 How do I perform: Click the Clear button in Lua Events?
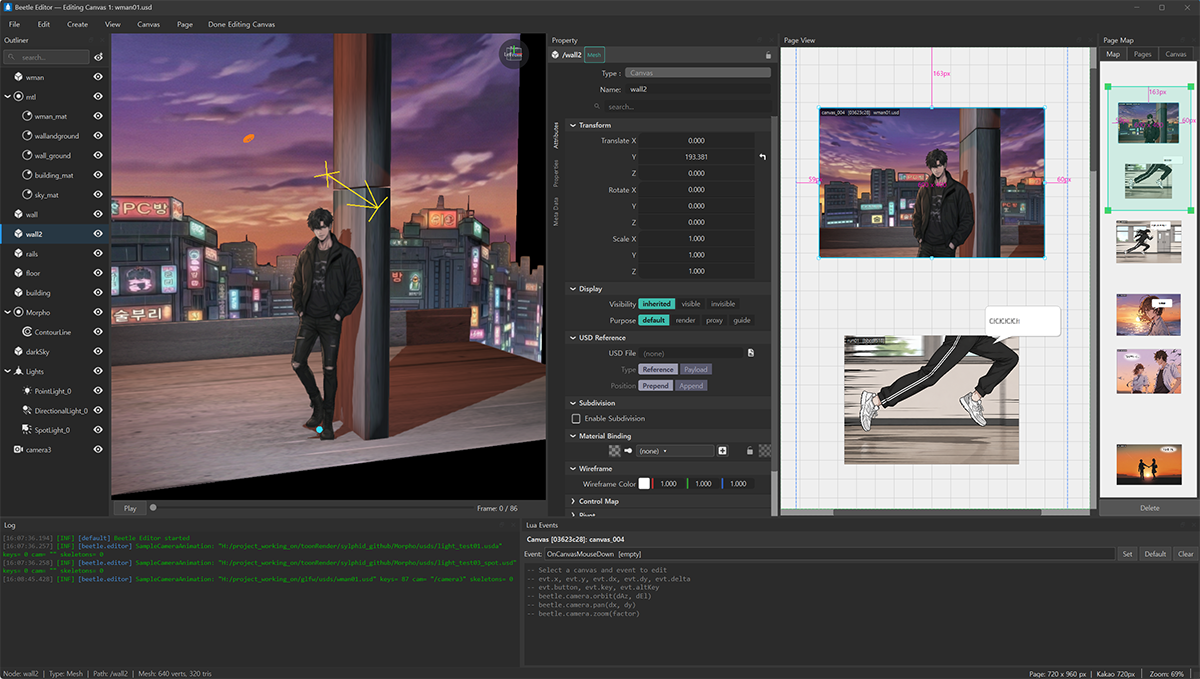point(1185,554)
